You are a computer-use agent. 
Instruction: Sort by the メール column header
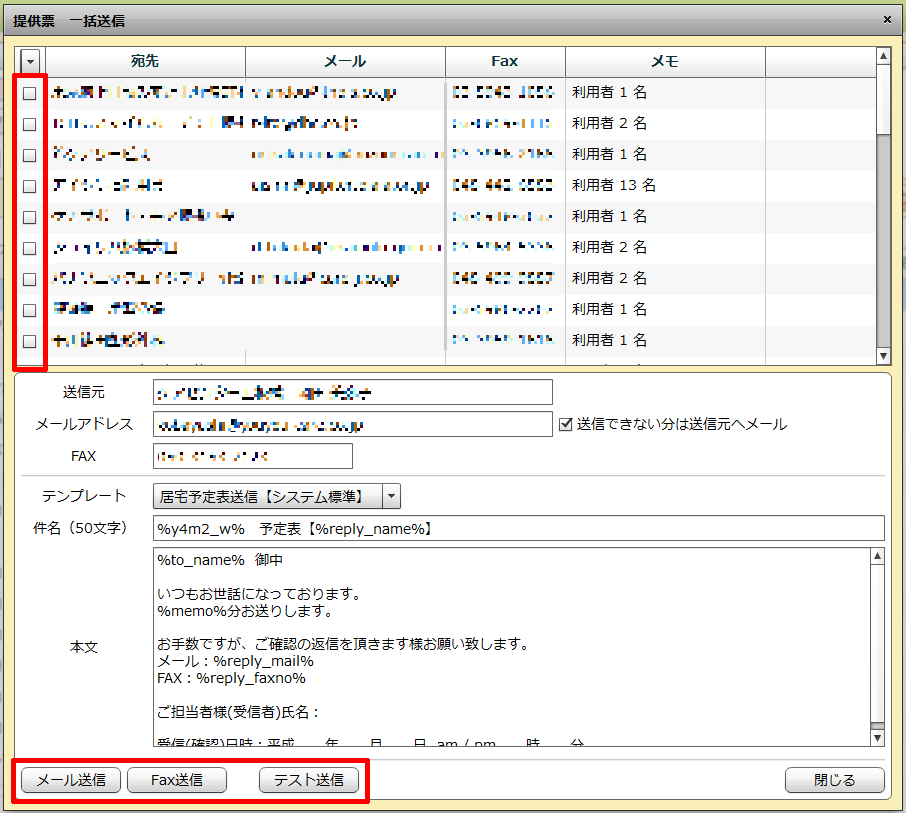[345, 62]
